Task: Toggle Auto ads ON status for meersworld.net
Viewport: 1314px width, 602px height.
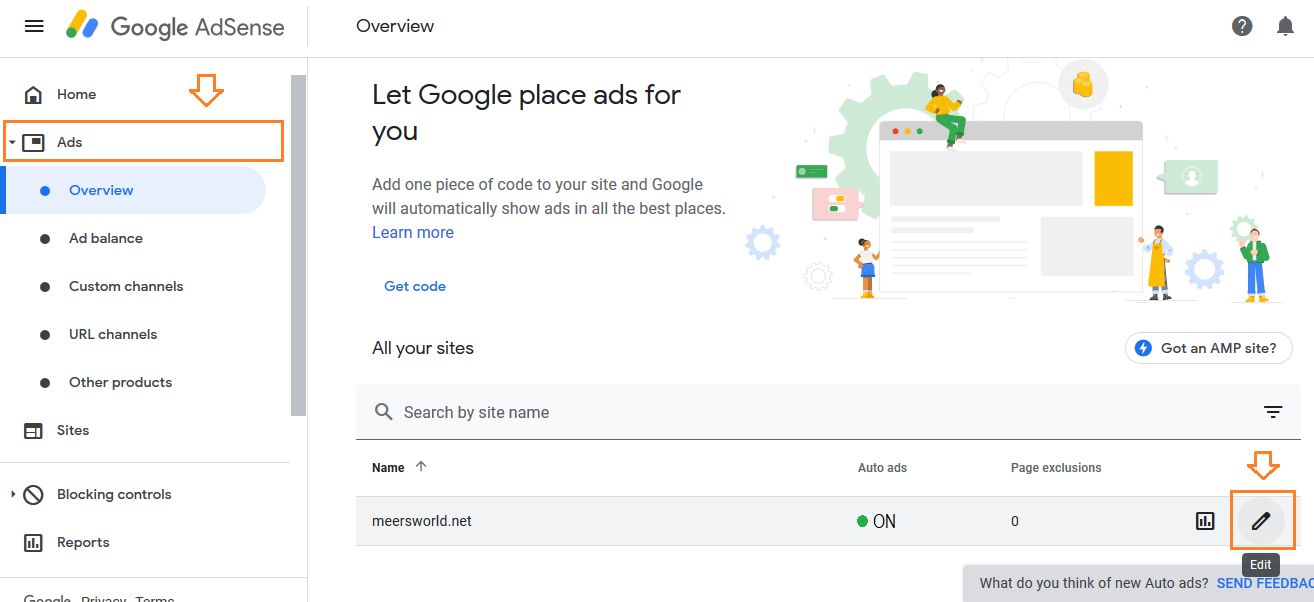Action: click(878, 520)
